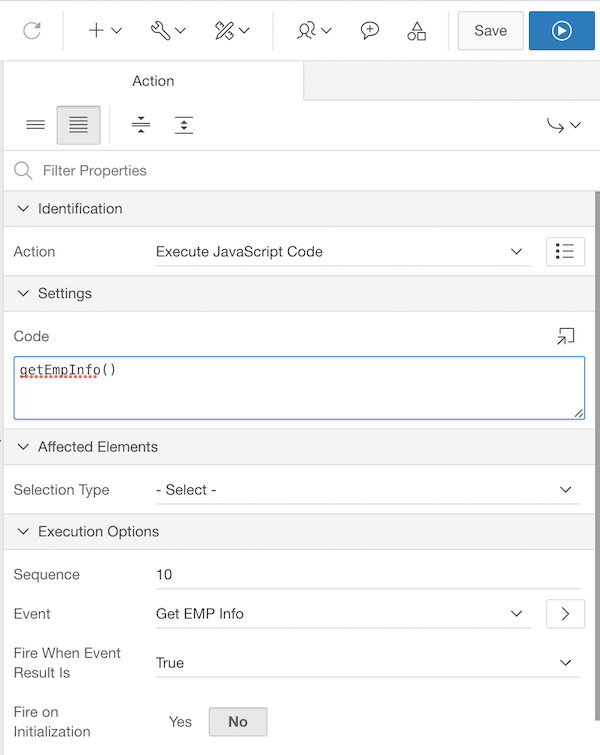The width and height of the screenshot is (600, 755).
Task: Click the undo/refresh arrow icon
Action: 32,31
